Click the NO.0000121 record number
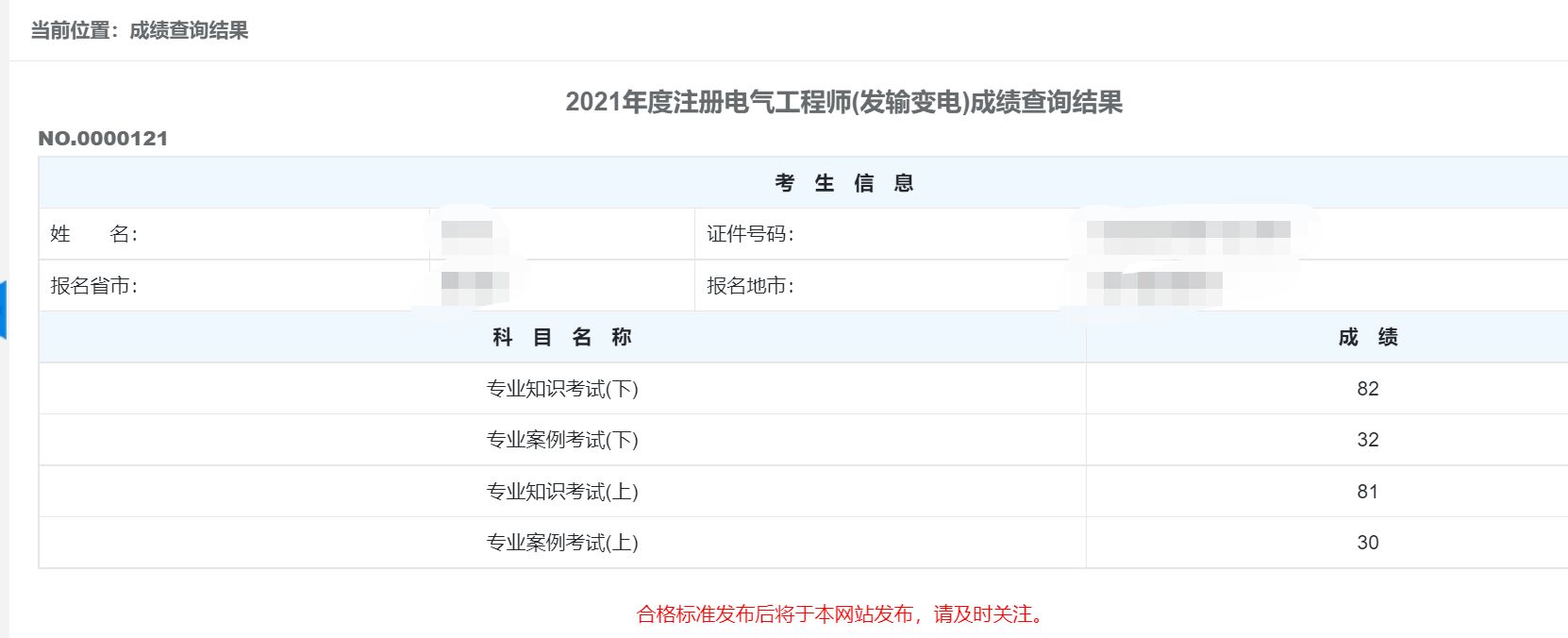The width and height of the screenshot is (1568, 638). (x=103, y=139)
